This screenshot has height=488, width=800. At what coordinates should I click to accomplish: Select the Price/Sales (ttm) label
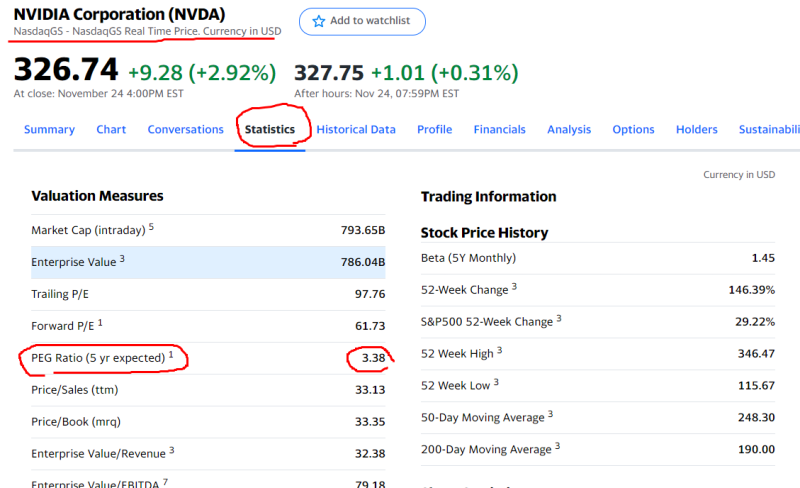point(74,389)
